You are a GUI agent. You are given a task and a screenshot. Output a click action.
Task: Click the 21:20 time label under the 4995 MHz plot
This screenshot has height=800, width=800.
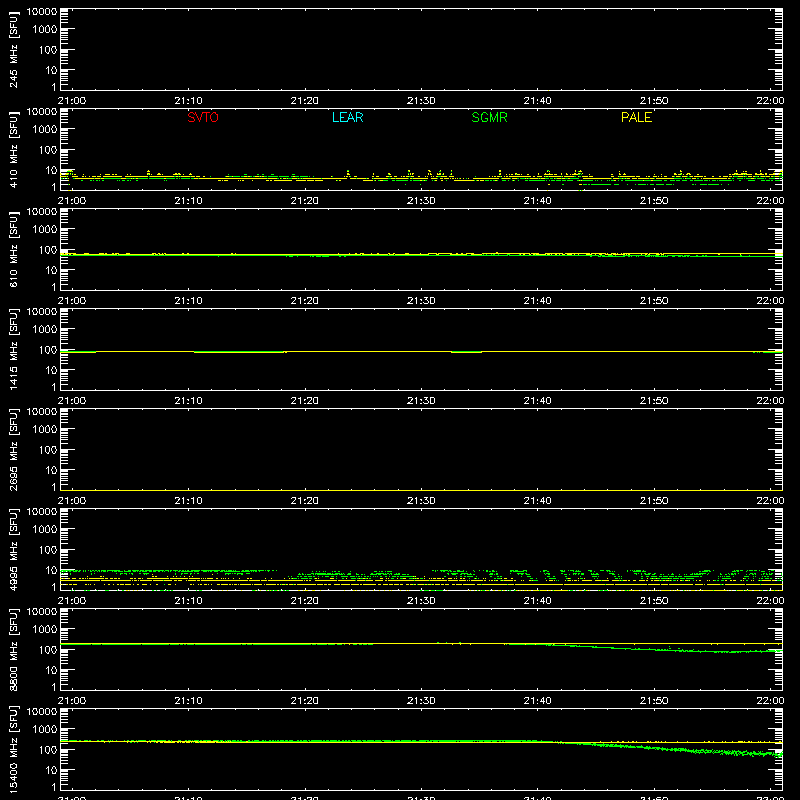[x=305, y=601]
